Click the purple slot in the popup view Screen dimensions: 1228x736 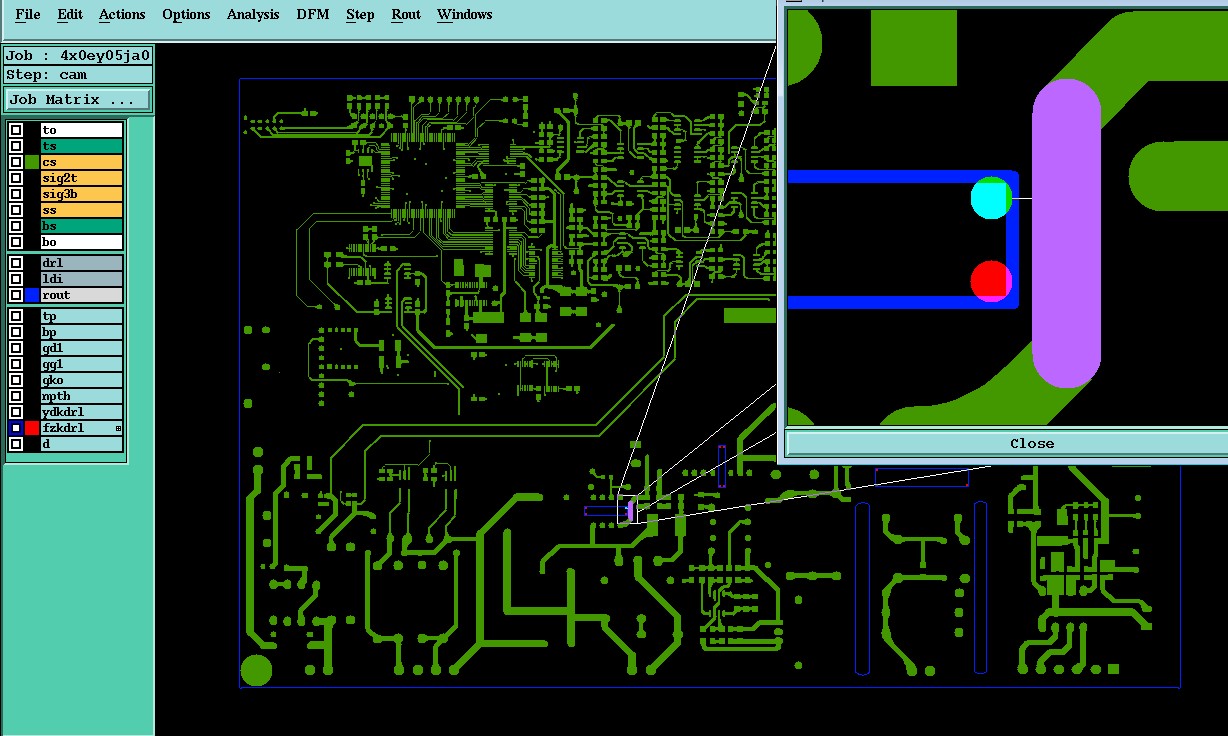click(1066, 233)
